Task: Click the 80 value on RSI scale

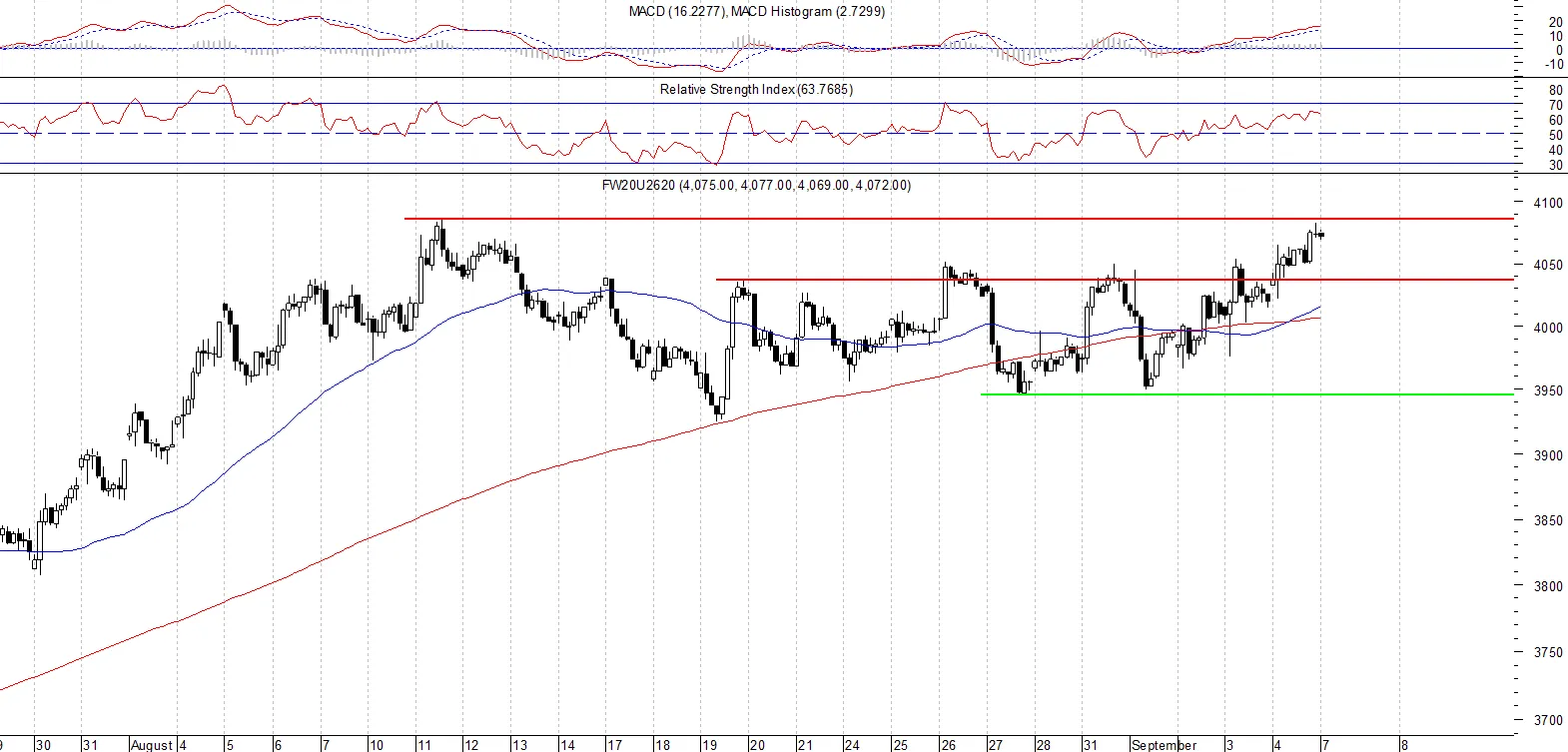Action: tap(1556, 90)
